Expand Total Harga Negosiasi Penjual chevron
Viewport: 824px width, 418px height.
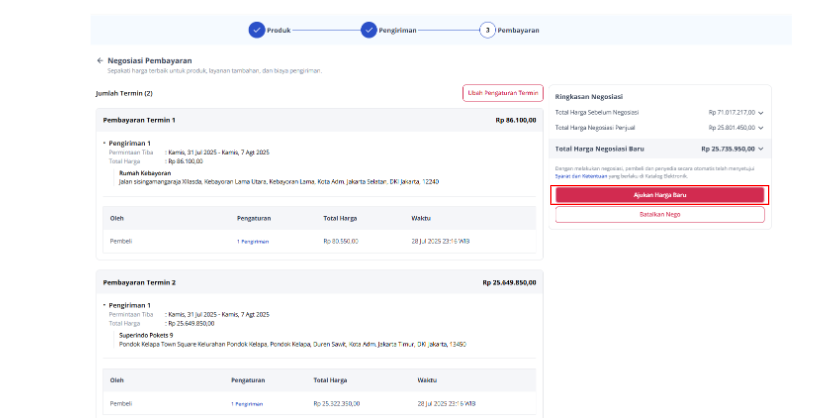pyautogui.click(x=760, y=128)
